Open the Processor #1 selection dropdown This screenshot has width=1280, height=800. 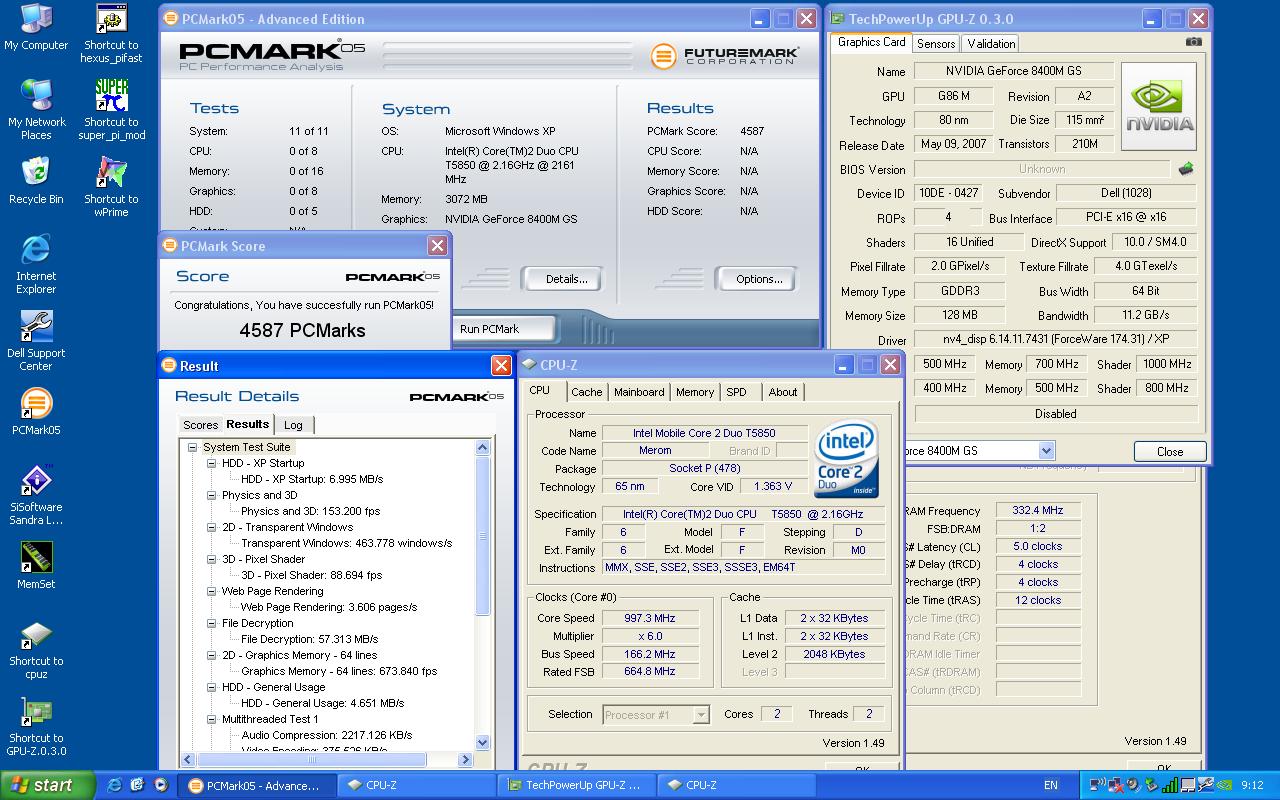pos(701,714)
